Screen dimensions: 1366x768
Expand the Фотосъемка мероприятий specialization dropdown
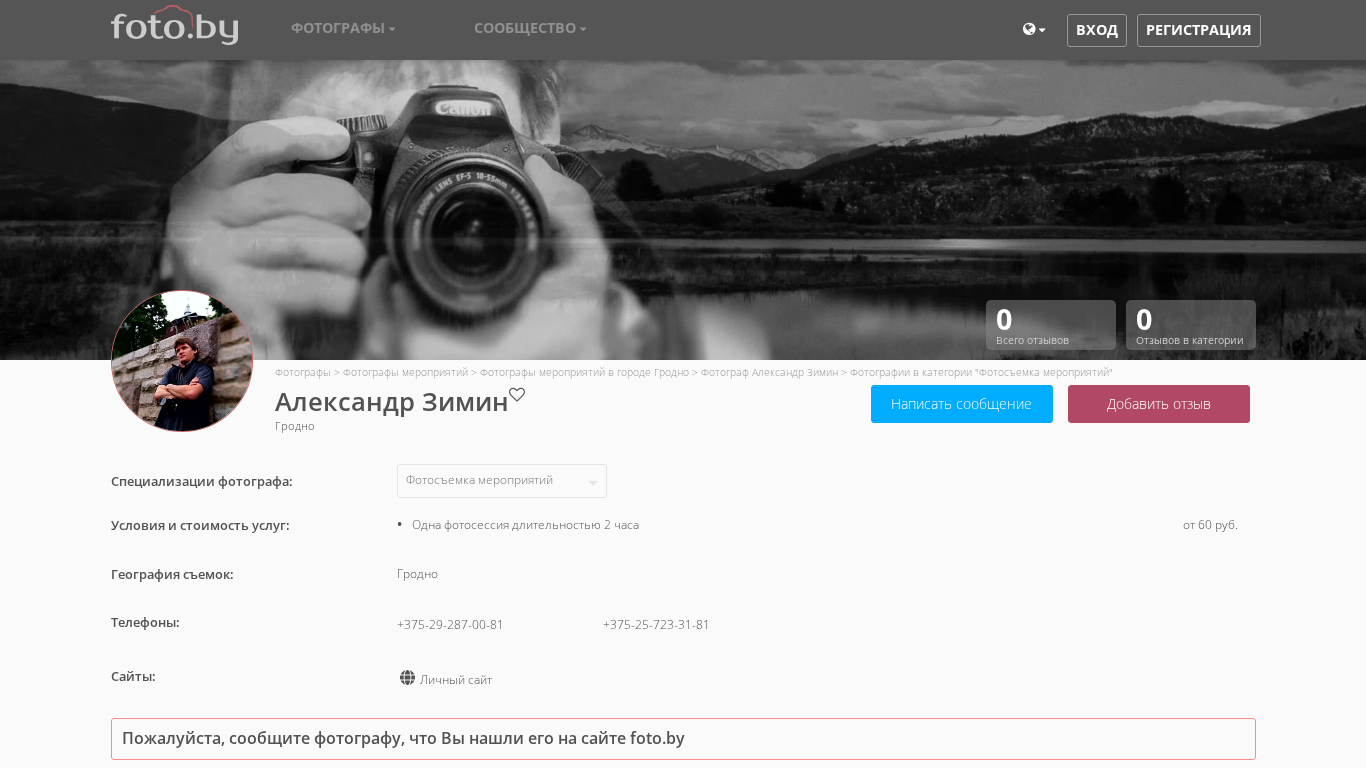pos(502,481)
